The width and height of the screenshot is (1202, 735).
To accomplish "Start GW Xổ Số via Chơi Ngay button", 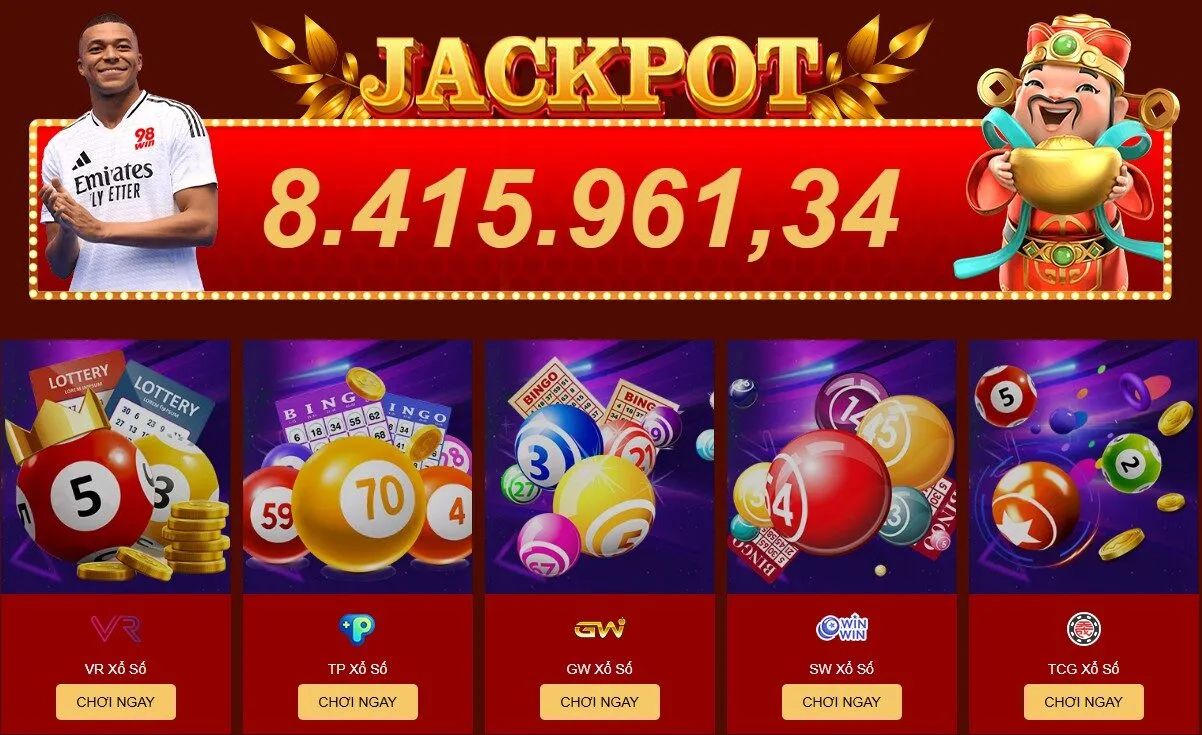I will 600,702.
